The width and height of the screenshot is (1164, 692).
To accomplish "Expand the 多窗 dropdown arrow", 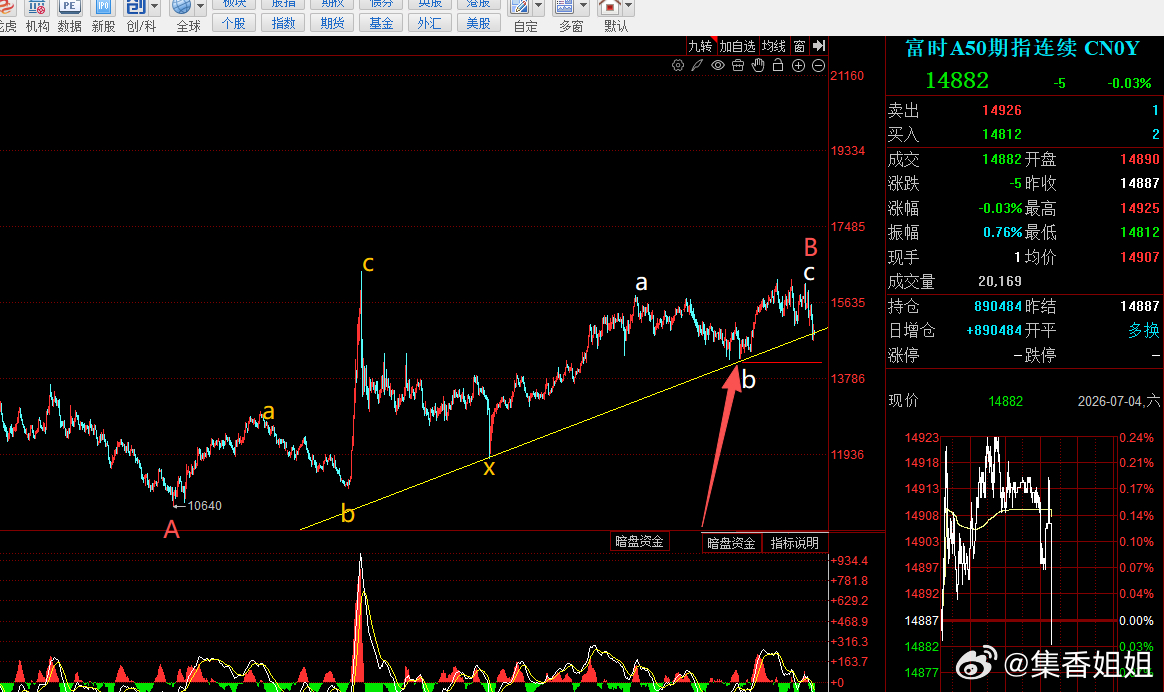I will click(584, 7).
